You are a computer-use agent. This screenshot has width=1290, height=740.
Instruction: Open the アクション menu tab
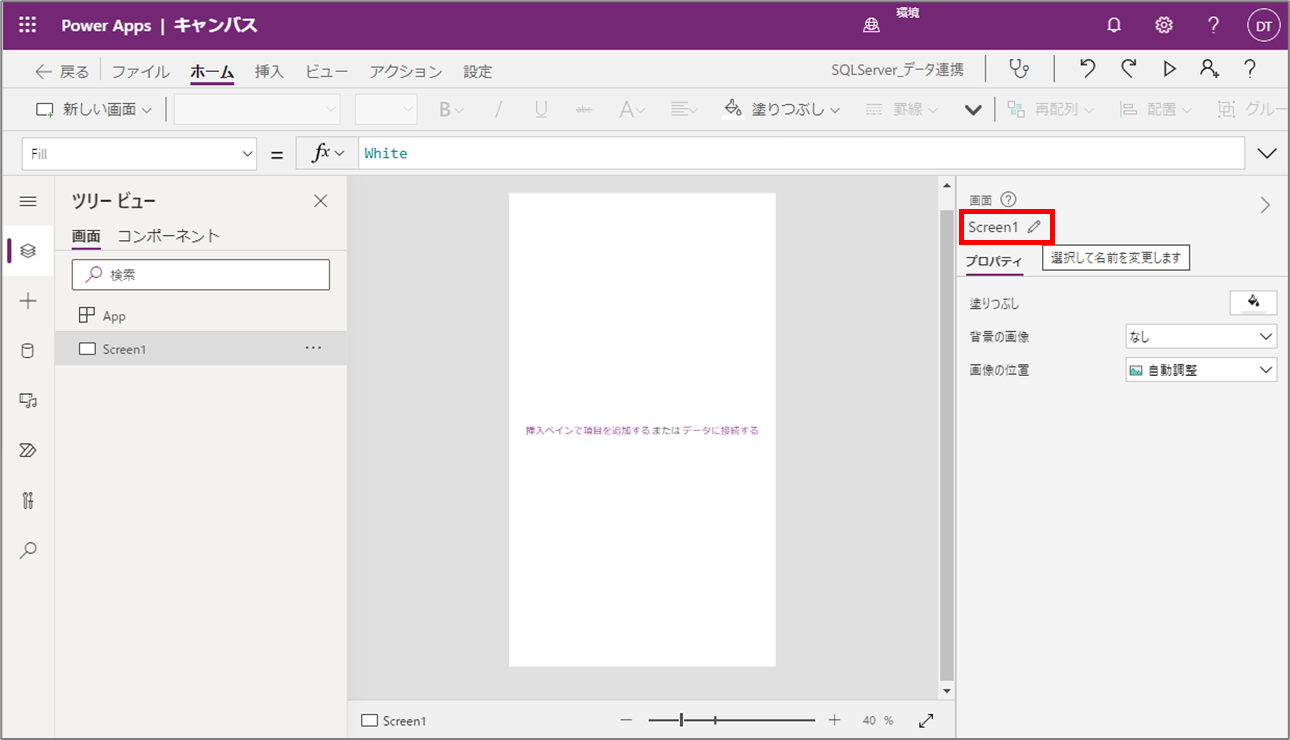click(405, 72)
